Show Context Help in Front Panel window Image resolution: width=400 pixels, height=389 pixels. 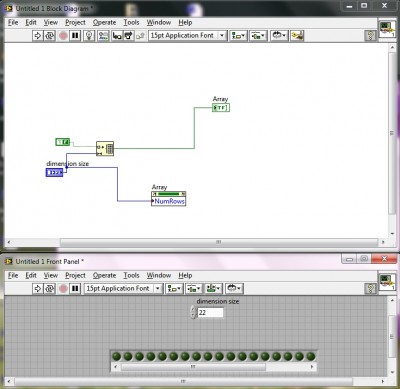(370, 288)
